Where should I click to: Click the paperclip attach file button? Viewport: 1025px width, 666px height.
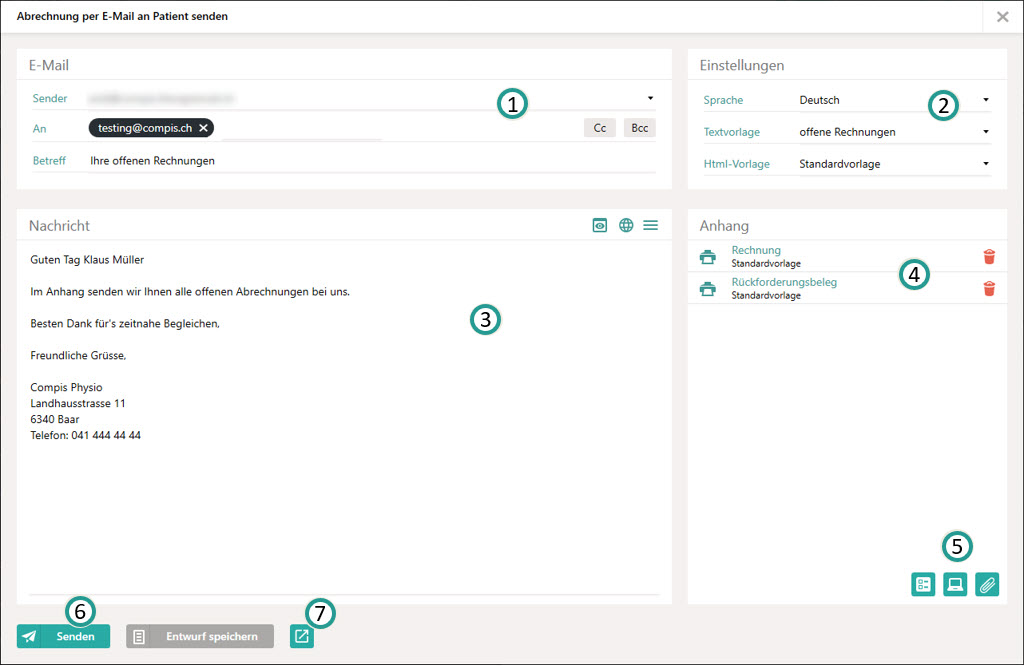point(987,584)
